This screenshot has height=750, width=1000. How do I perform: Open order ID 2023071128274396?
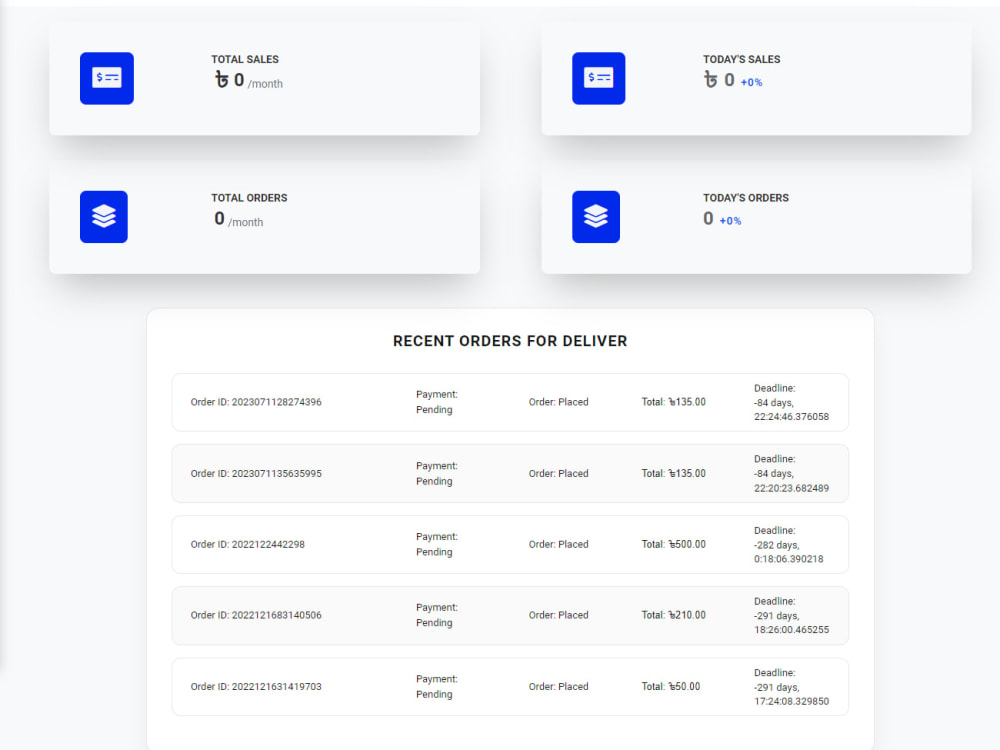256,402
